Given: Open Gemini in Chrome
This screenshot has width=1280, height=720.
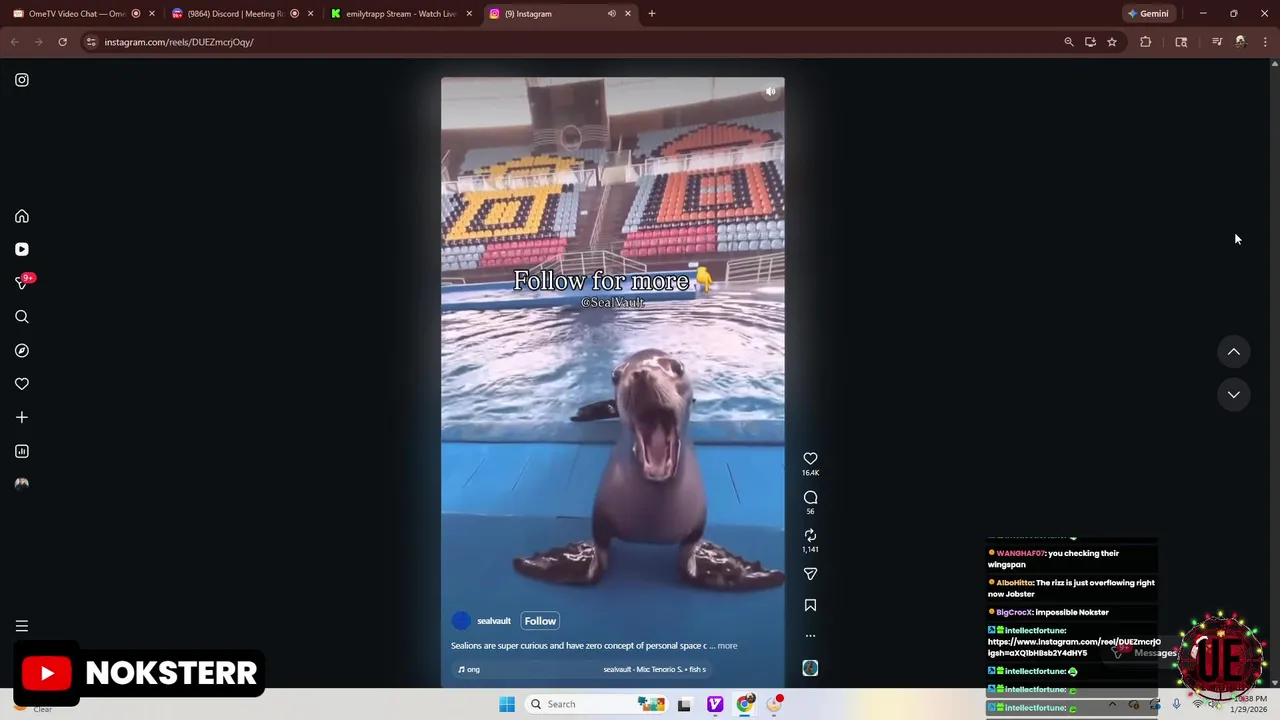Looking at the screenshot, I should (x=1148, y=14).
